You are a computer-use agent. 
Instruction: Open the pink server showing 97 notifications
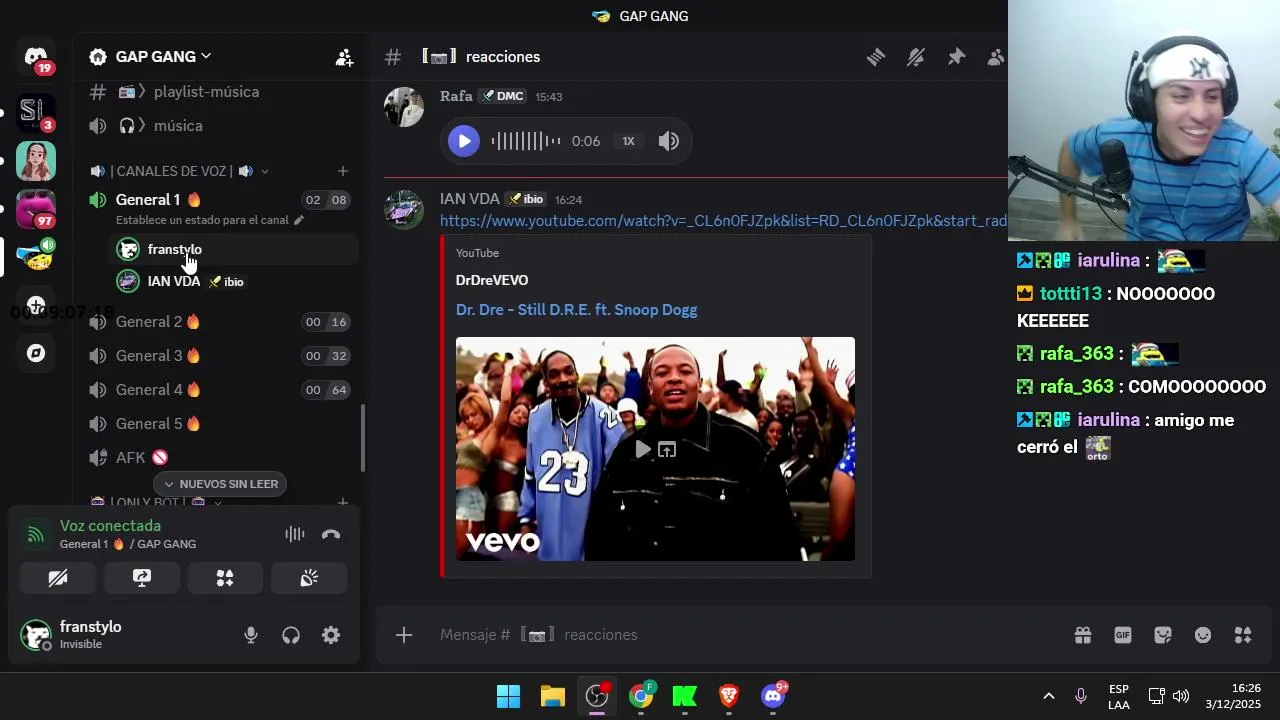(x=36, y=209)
